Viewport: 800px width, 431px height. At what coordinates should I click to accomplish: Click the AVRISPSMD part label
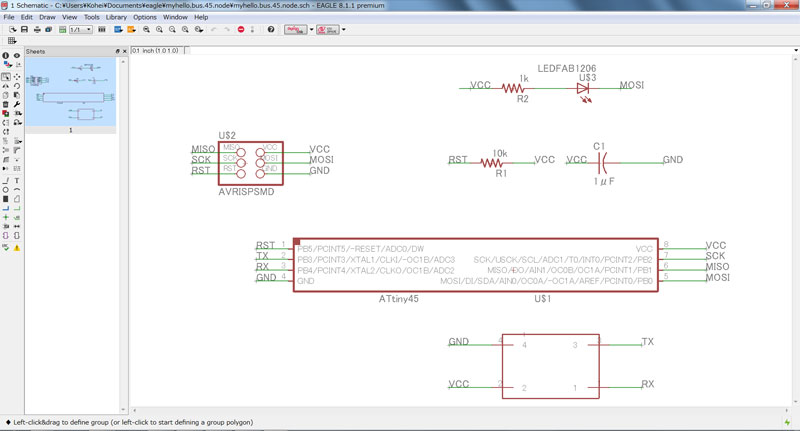point(246,192)
